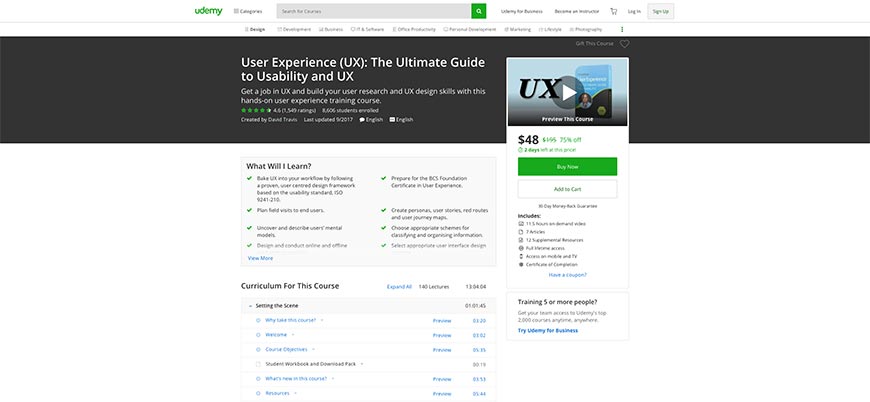870x402 pixels.
Task: Add course to wishlist heart icon
Action: pos(624,44)
